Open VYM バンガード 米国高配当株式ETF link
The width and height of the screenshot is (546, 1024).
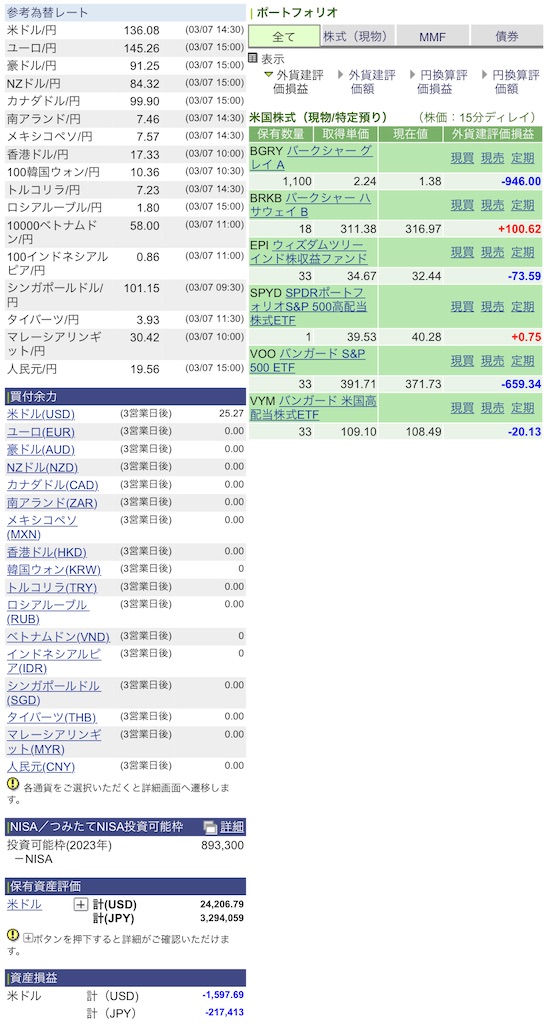pos(313,408)
